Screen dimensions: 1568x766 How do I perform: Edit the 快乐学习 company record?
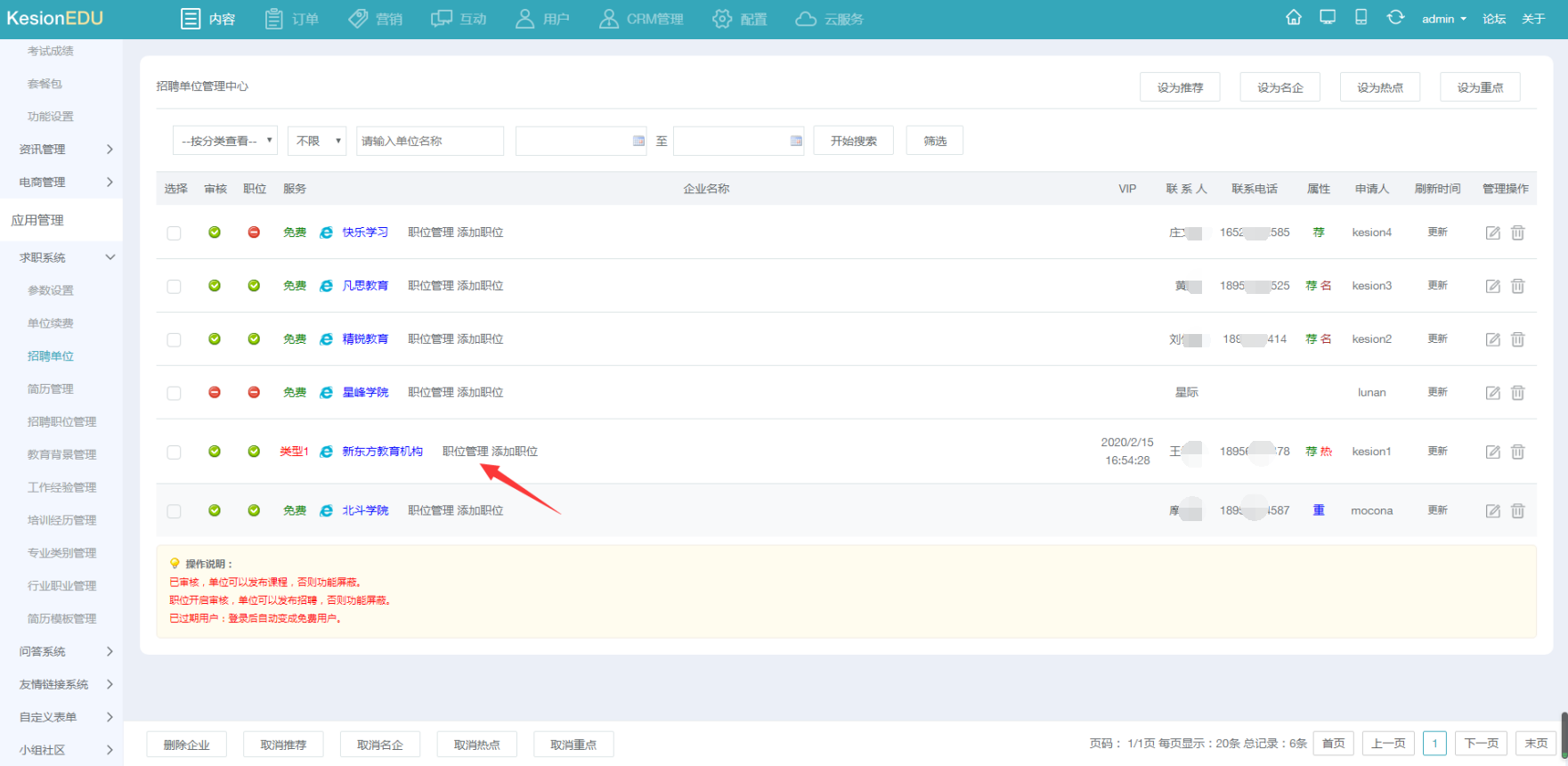(x=1493, y=232)
